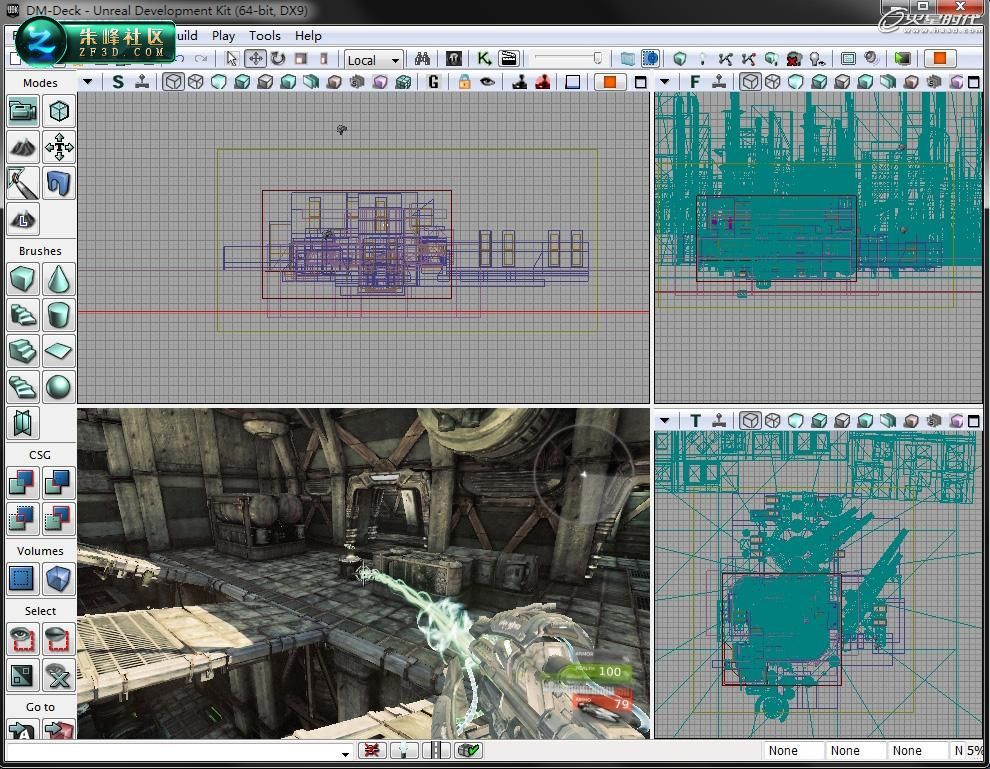Choose the Texture Alignment mode icon
Viewport: 990px width, 769px height.
59,148
